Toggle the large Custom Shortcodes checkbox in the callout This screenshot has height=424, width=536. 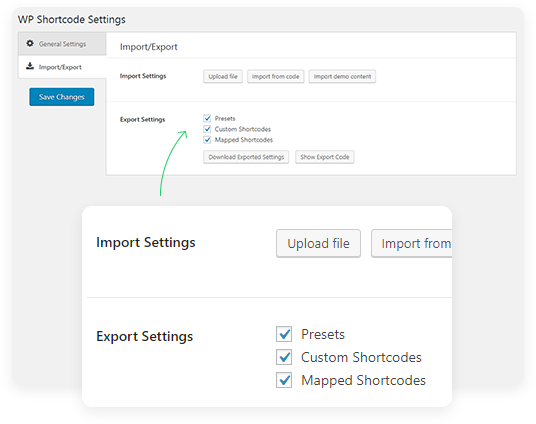pos(284,357)
